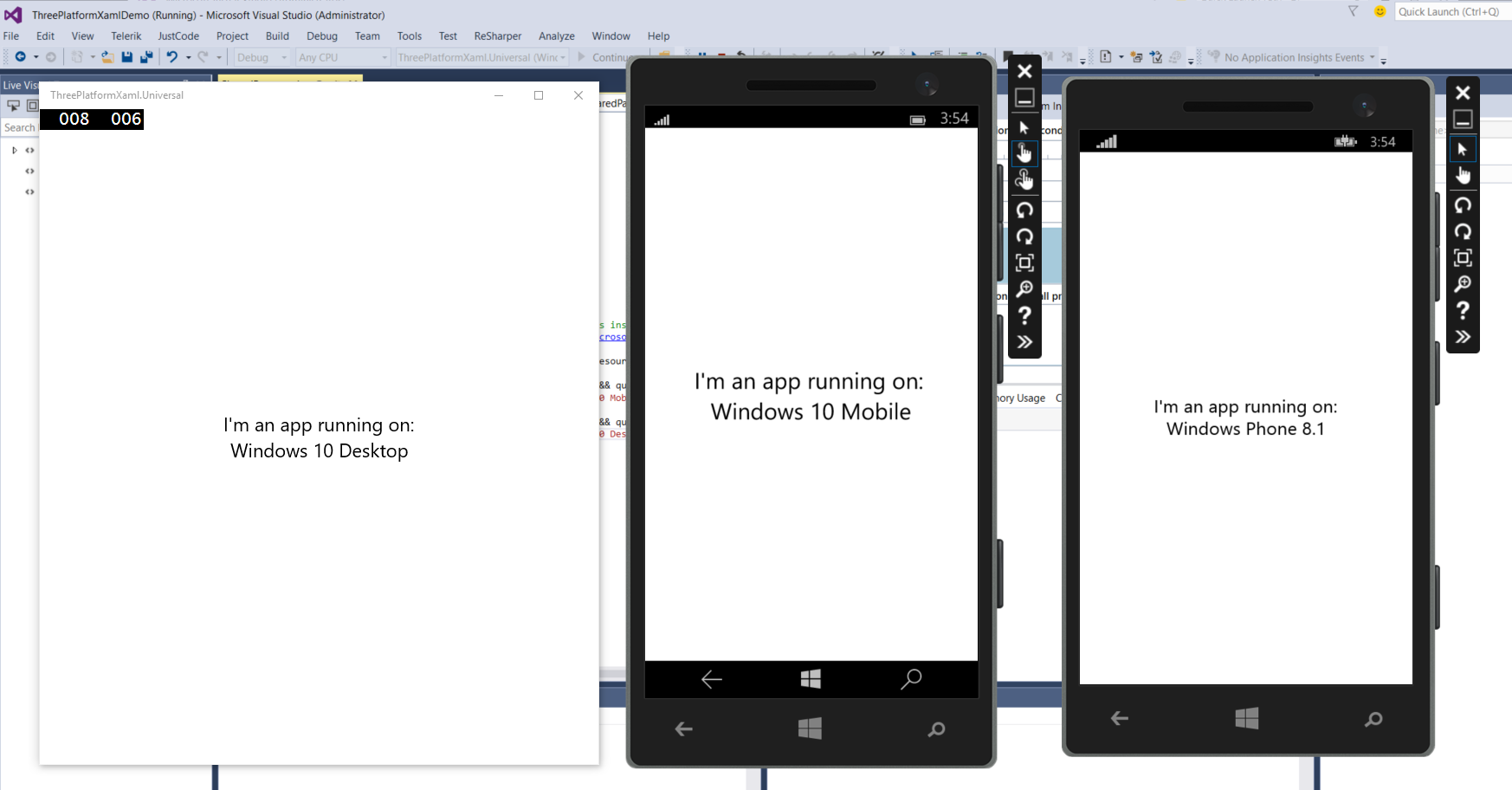Image resolution: width=1512 pixels, height=790 pixels.
Task: Open help on the Windows Phone 8.1 emulator
Action: pos(1463,310)
